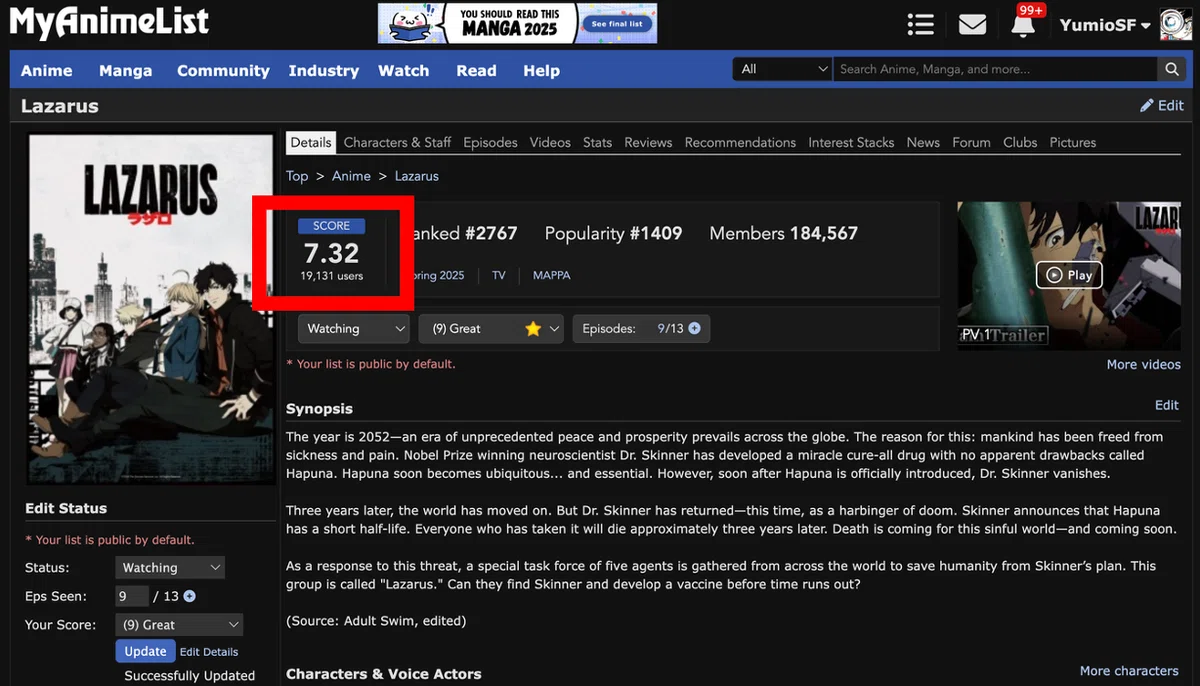Click the MAPPA studio link
Viewport: 1200px width, 686px height.
coord(552,275)
